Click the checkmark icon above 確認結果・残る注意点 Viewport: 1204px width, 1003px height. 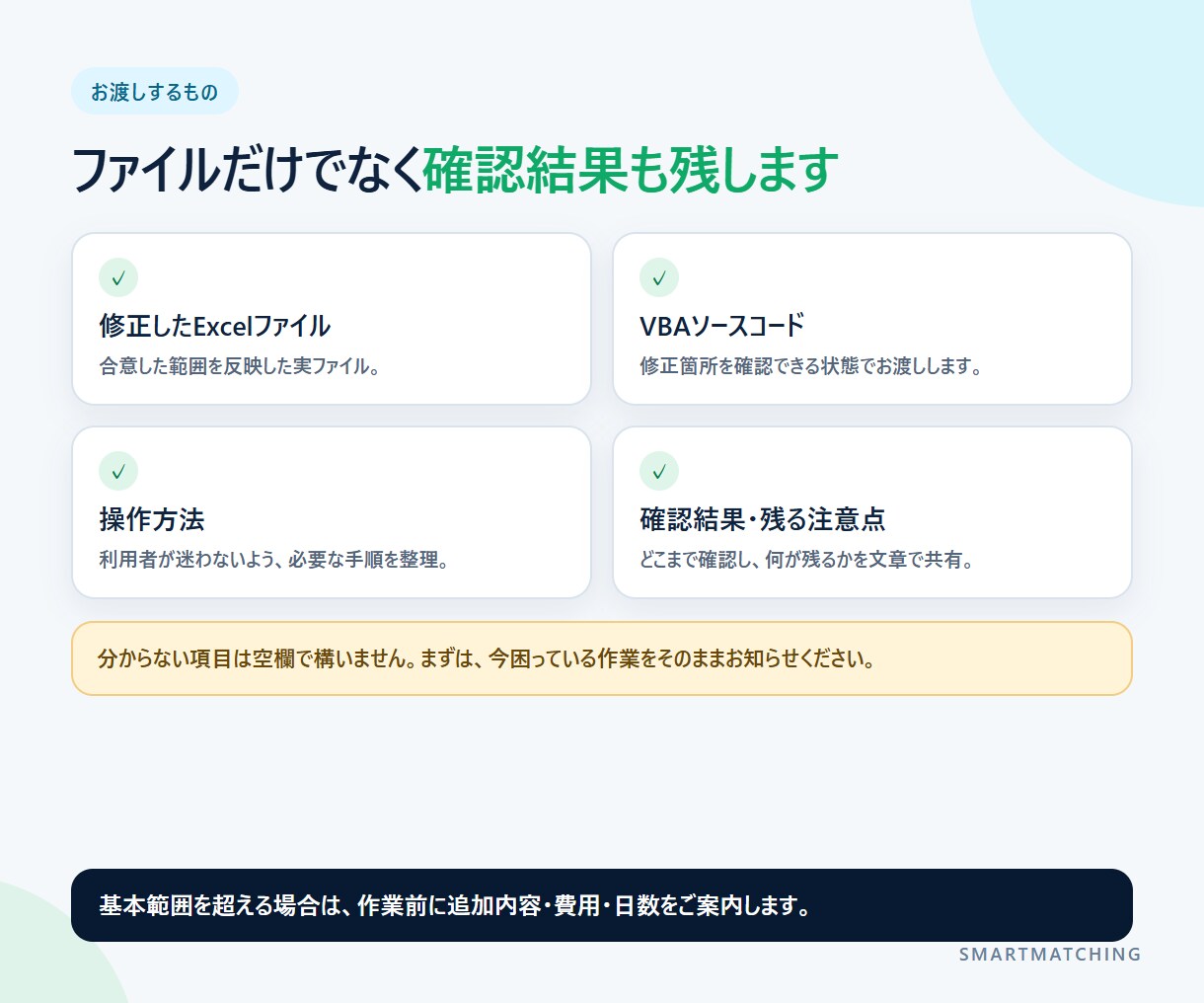659,472
